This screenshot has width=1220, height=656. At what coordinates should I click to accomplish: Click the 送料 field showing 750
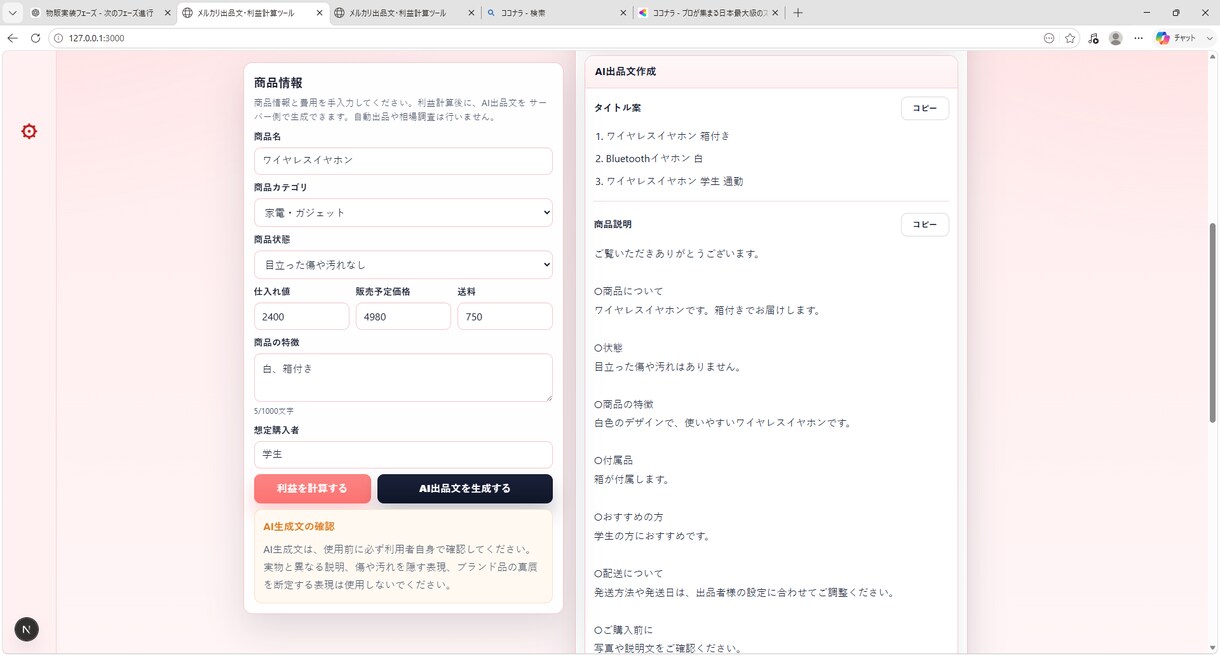(x=505, y=316)
